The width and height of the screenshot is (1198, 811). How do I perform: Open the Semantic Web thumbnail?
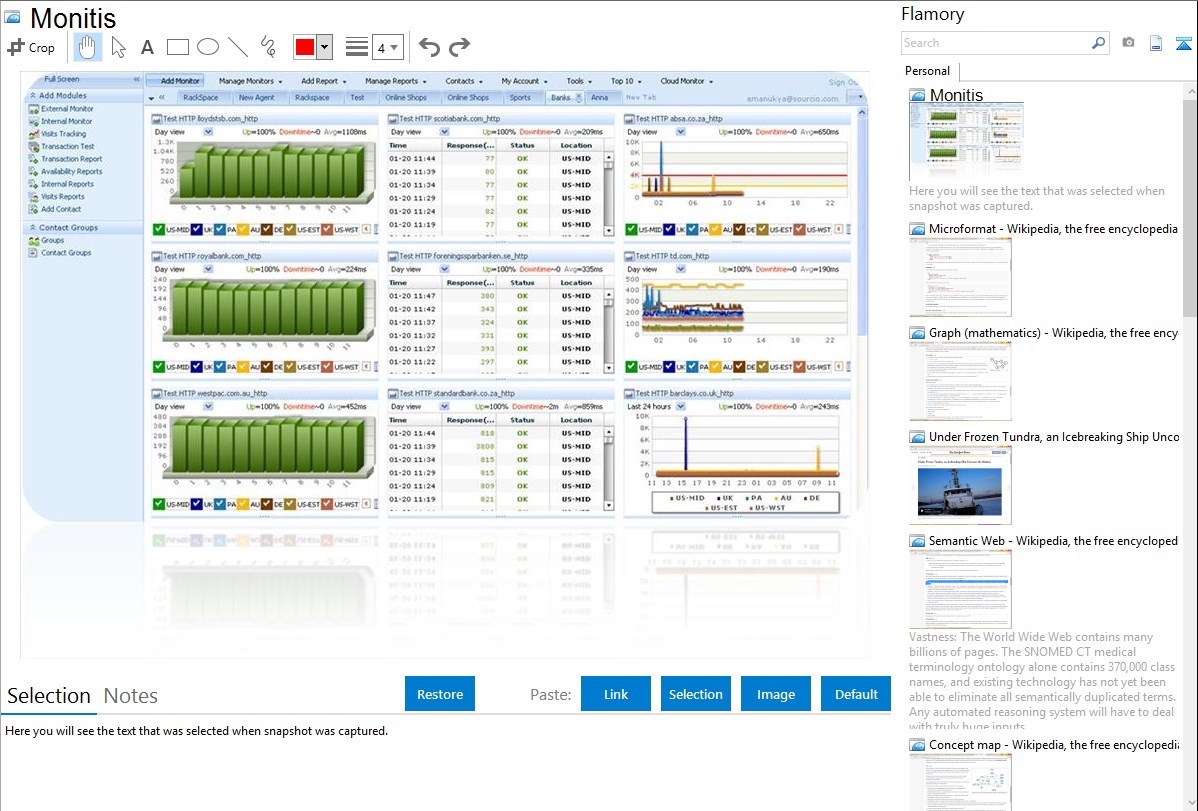tap(960, 589)
